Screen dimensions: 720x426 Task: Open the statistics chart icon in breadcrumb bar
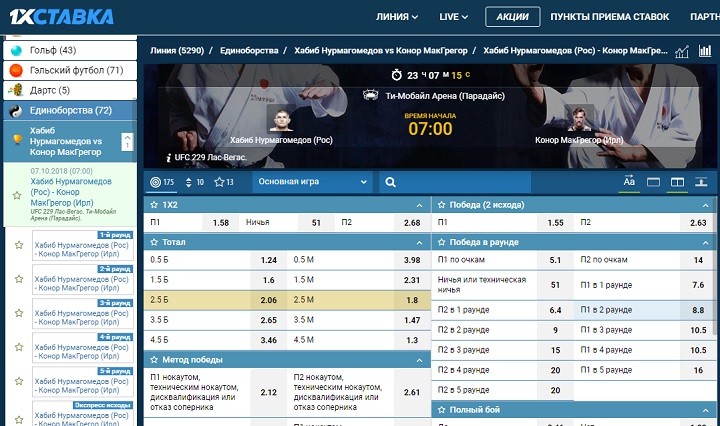tap(683, 50)
